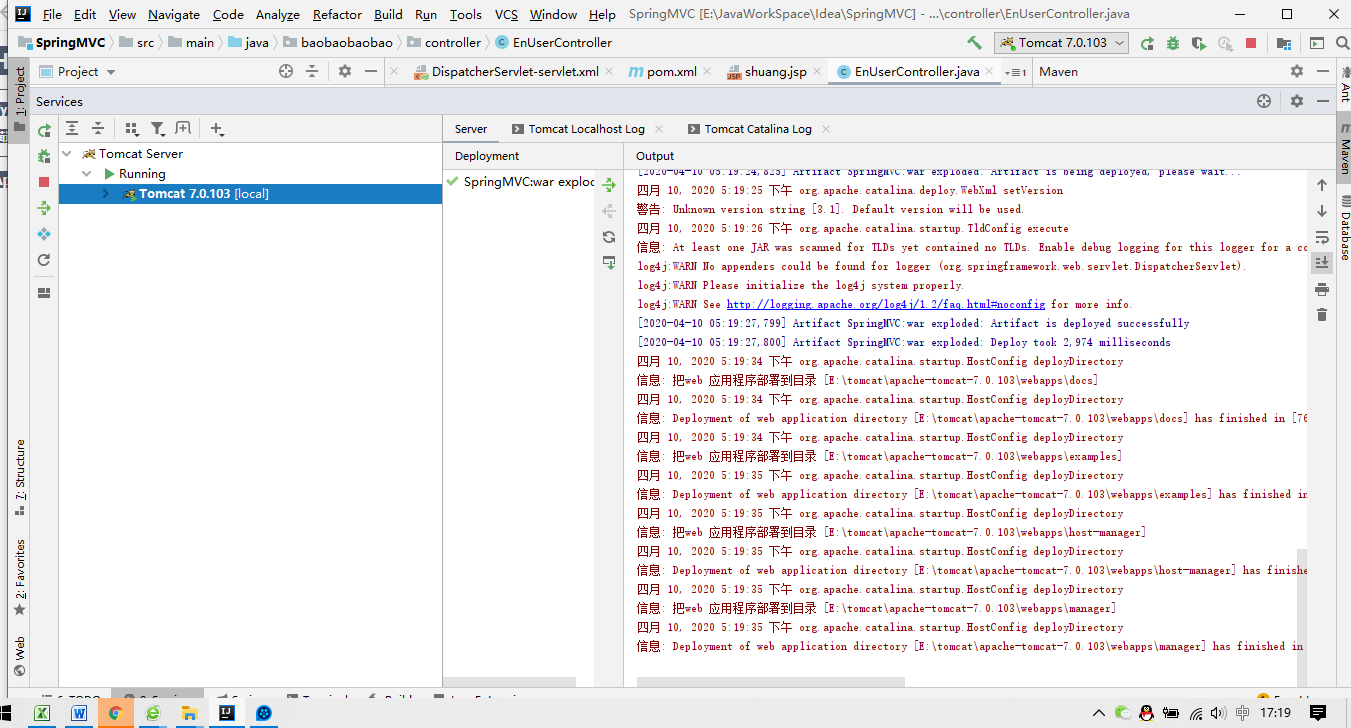Expand the Tomcat 7.0.103 [local] node
Image resolution: width=1351 pixels, height=728 pixels.
click(x=106, y=194)
